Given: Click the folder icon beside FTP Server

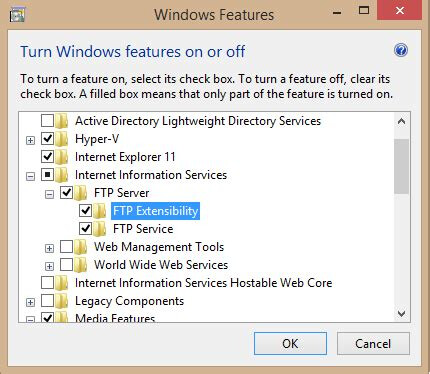Looking at the screenshot, I should pyautogui.click(x=80, y=193).
